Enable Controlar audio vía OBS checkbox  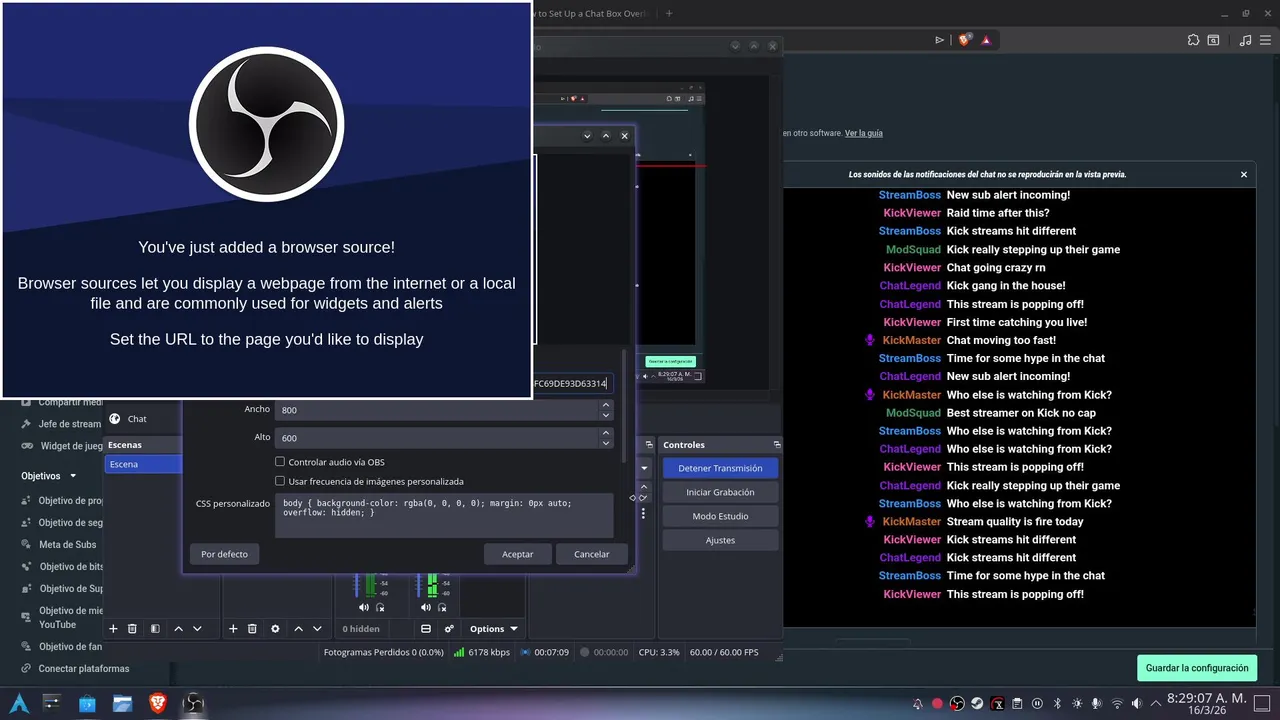(x=280, y=462)
